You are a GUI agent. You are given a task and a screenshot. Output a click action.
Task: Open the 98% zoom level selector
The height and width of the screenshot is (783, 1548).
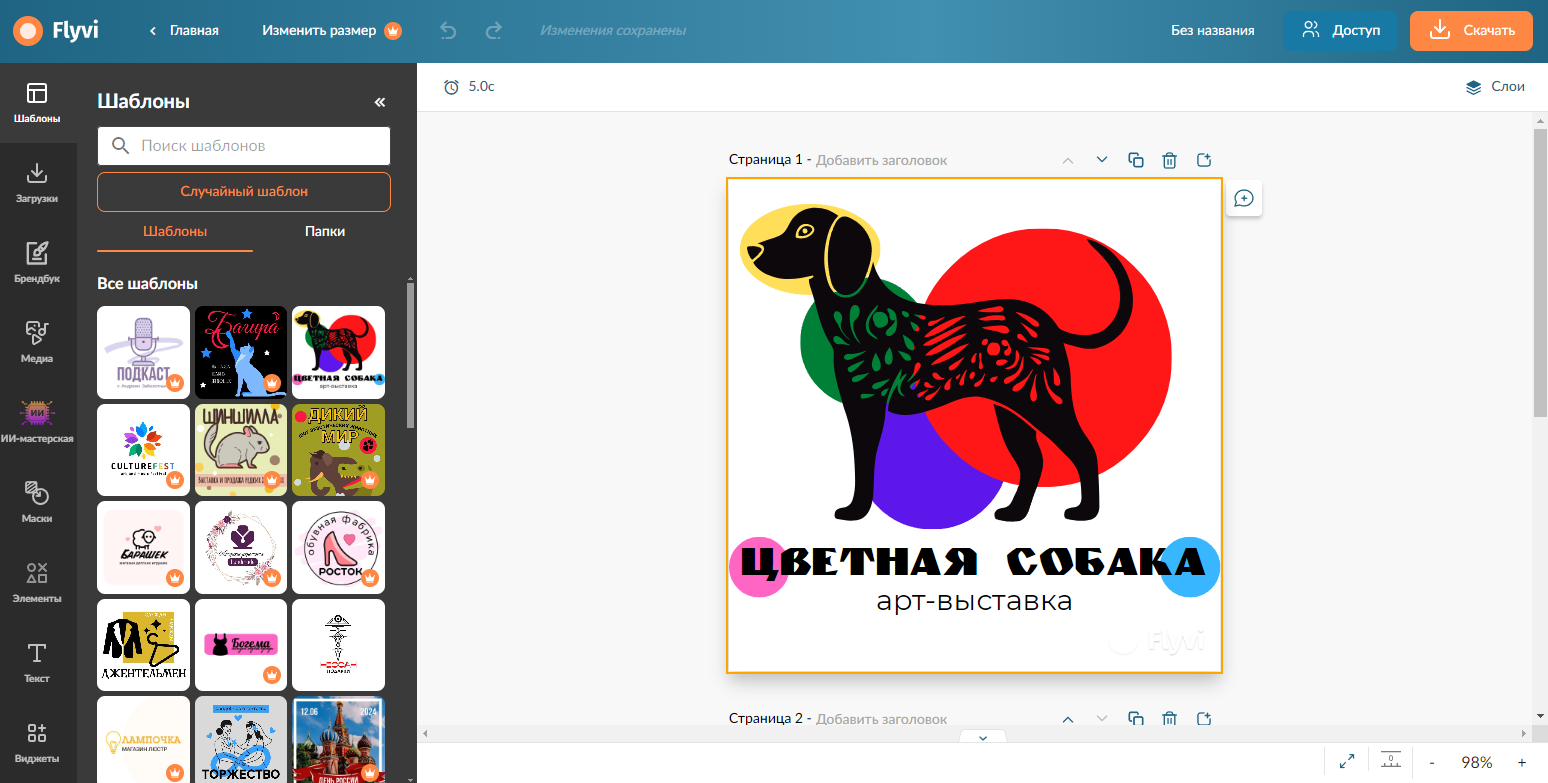tap(1477, 762)
